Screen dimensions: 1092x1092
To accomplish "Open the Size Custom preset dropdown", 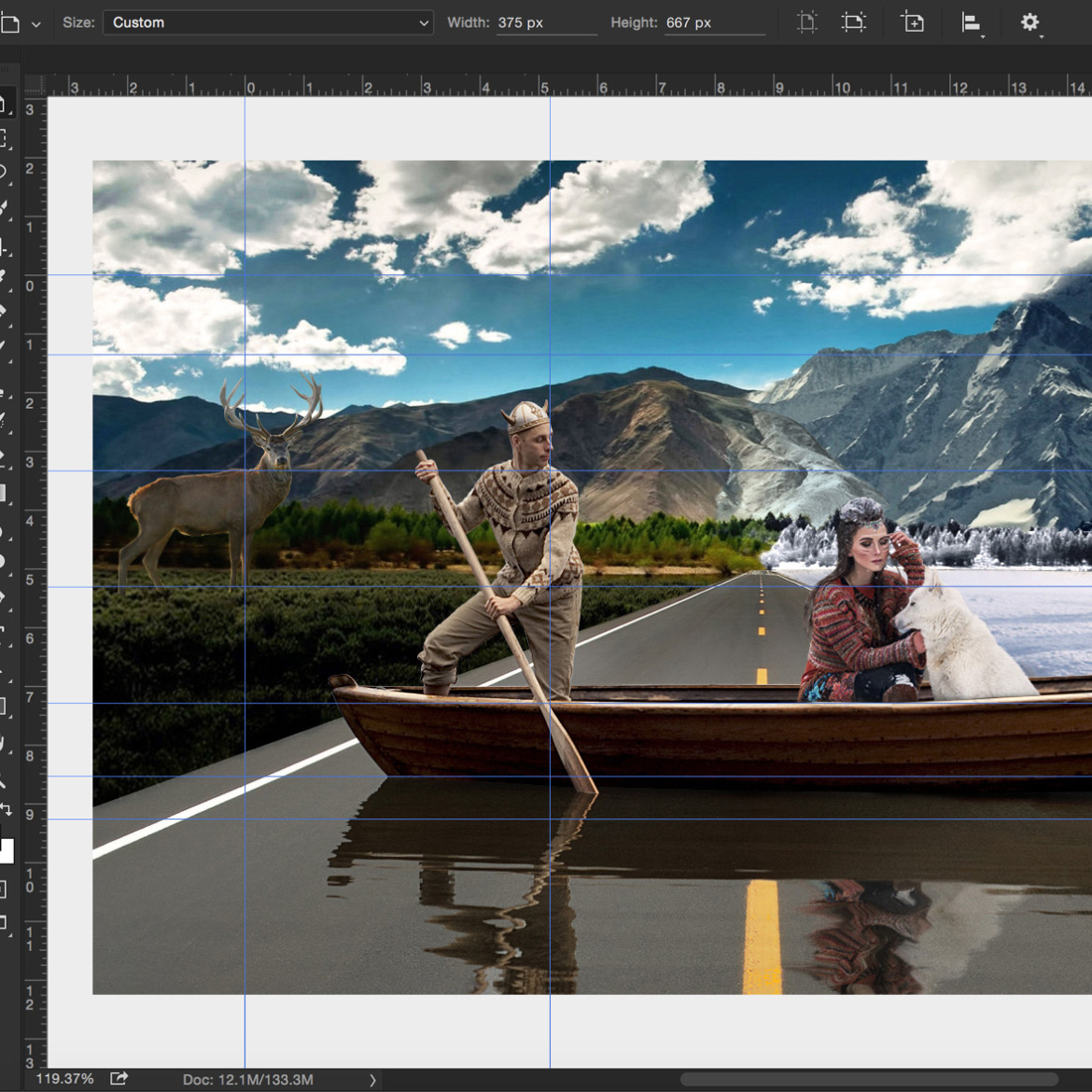I will [268, 22].
